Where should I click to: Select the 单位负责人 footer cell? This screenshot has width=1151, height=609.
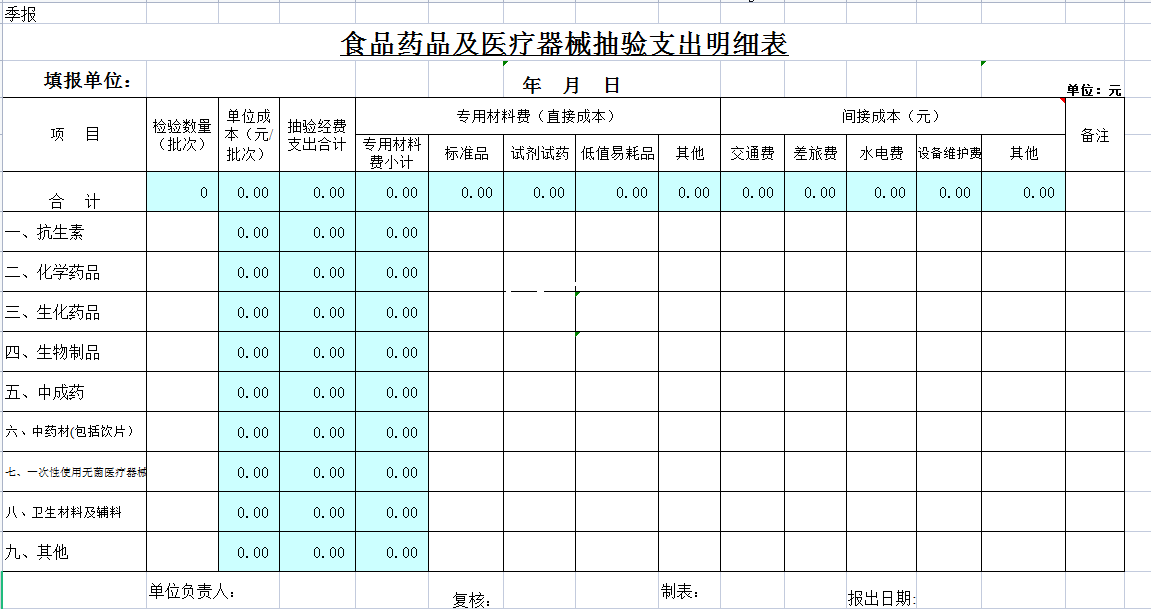[x=192, y=591]
